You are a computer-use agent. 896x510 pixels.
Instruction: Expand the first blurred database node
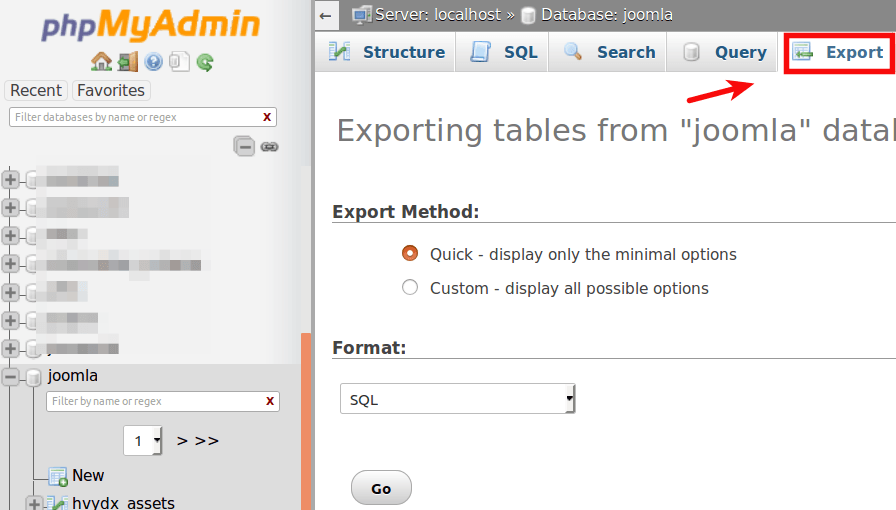(x=10, y=180)
